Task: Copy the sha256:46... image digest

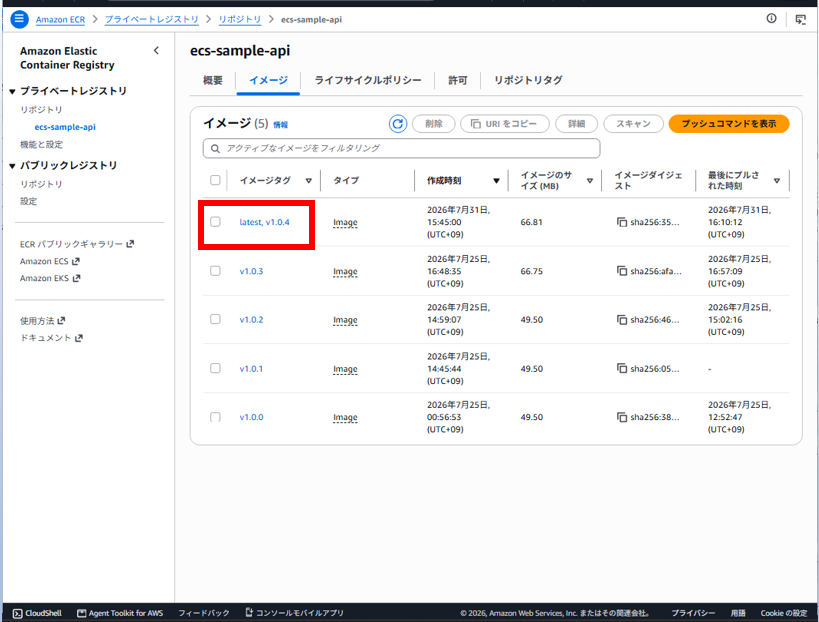Action: click(622, 320)
